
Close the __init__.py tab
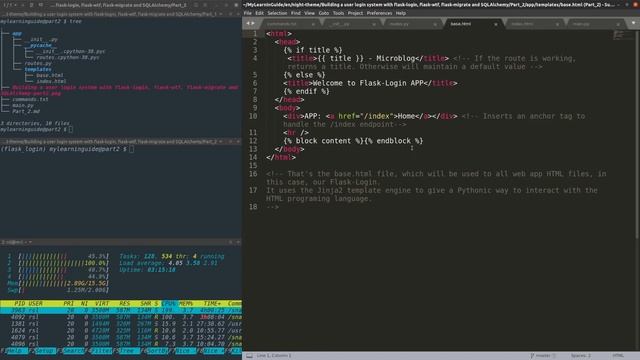point(374,24)
